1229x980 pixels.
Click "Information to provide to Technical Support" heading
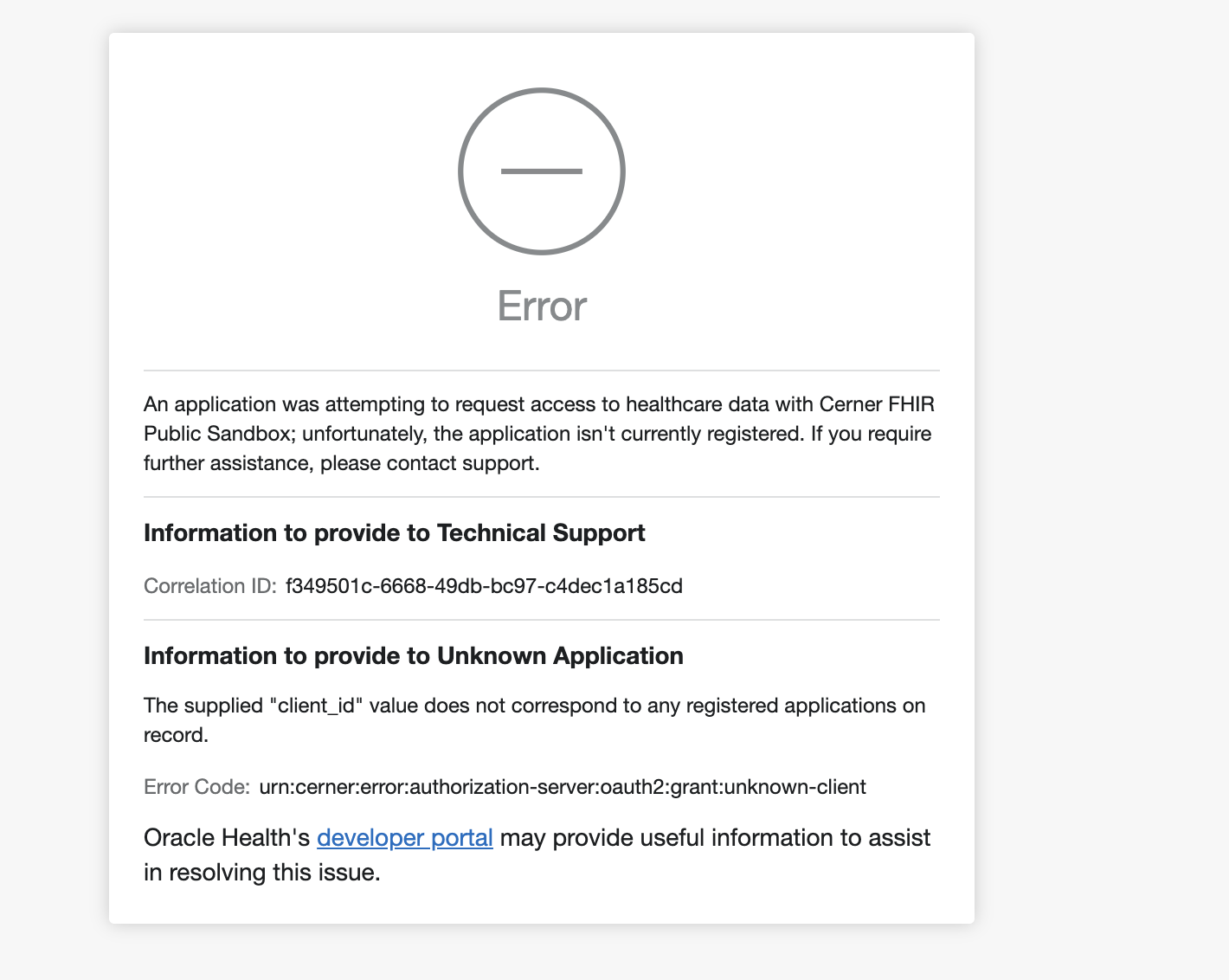point(394,532)
